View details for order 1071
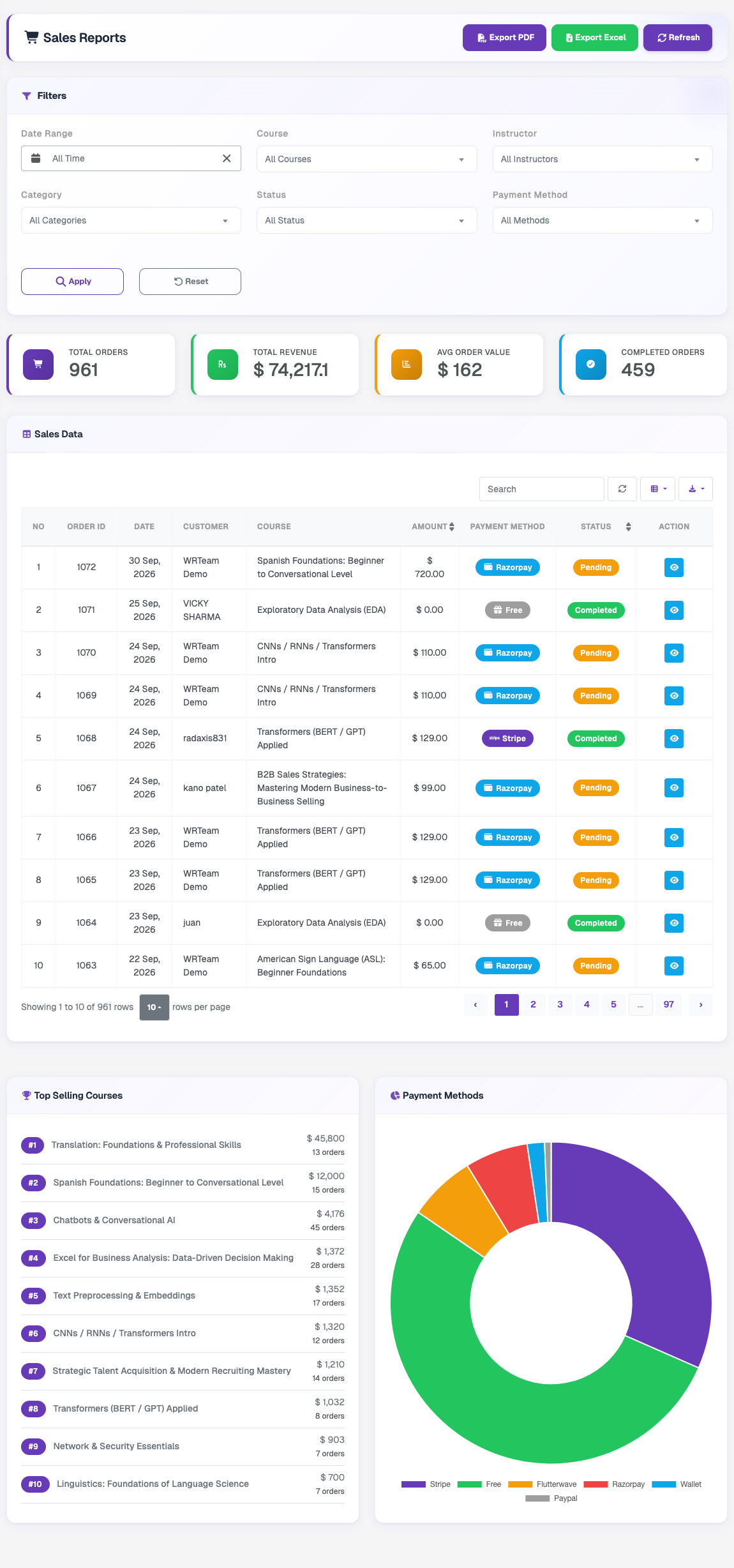Viewport: 734px width, 1568px height. click(x=674, y=610)
